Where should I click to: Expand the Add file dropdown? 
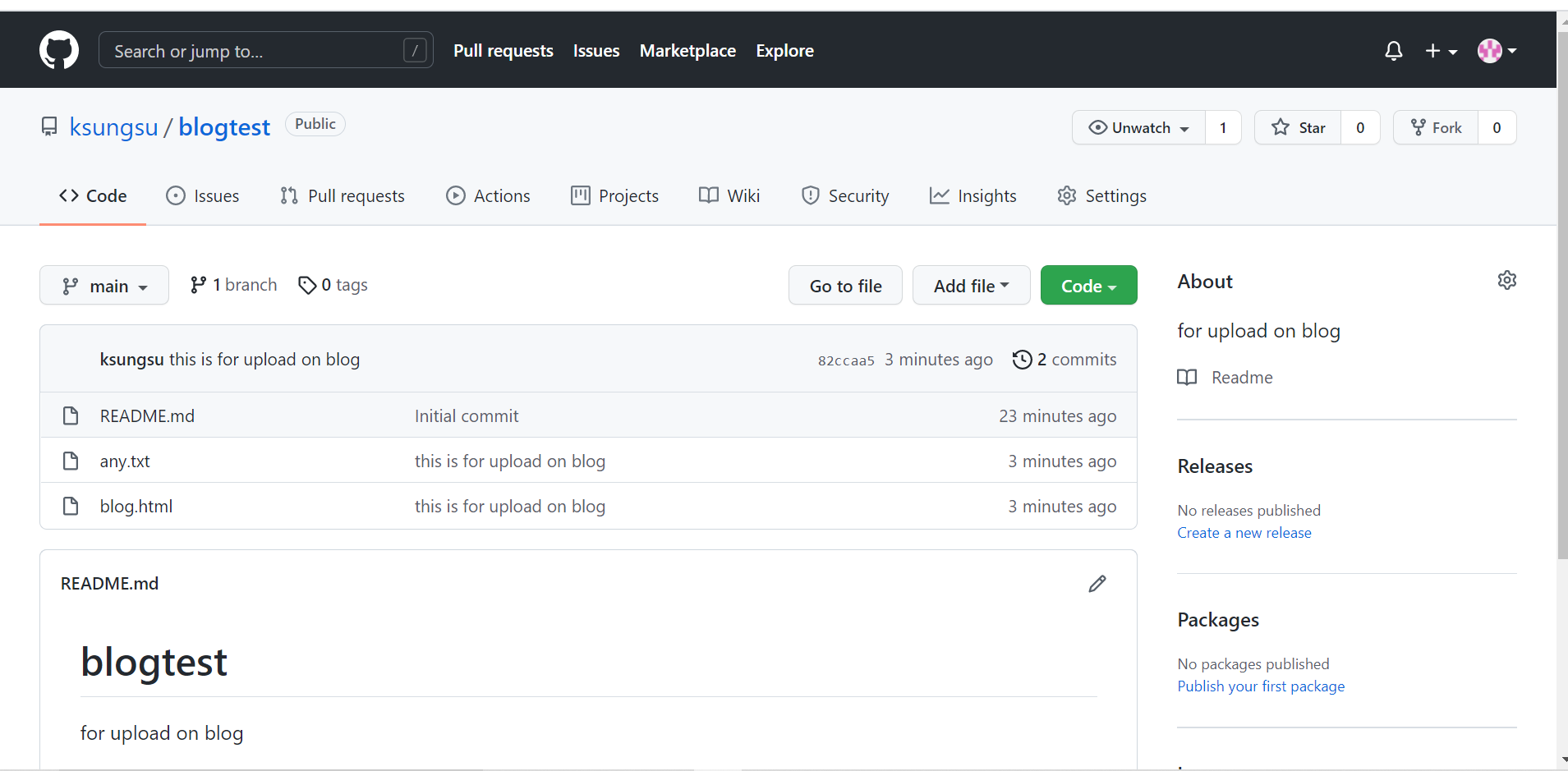point(971,285)
